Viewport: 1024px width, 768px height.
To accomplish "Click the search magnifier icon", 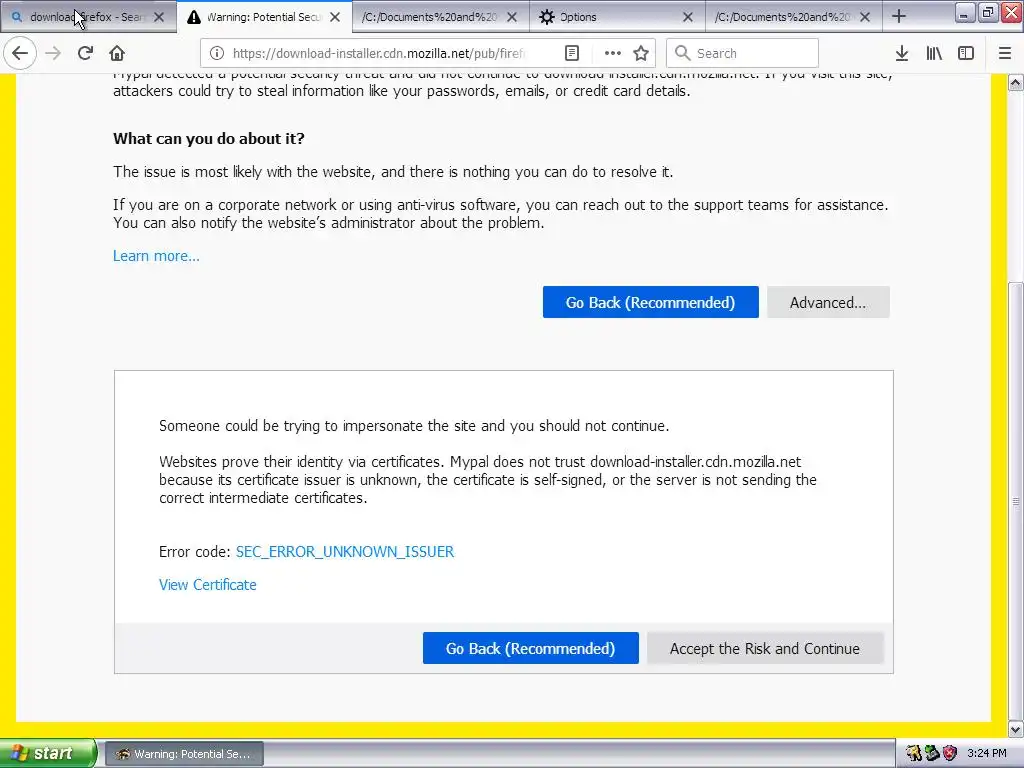I will (682, 53).
